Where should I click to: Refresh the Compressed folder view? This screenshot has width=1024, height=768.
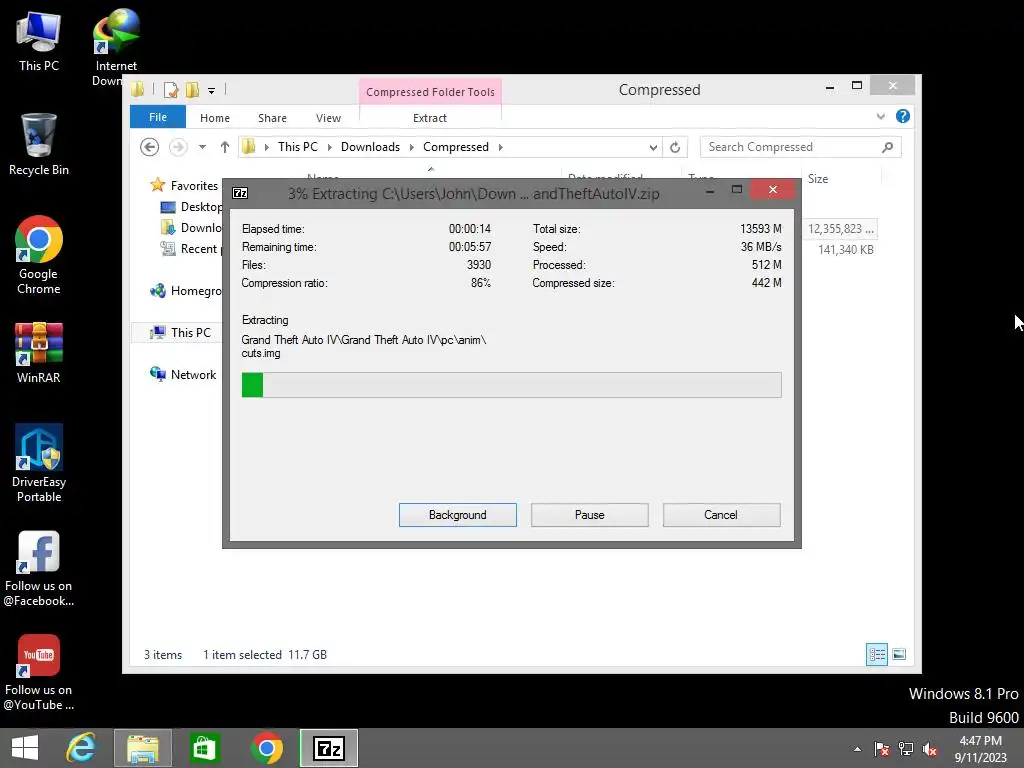675,148
